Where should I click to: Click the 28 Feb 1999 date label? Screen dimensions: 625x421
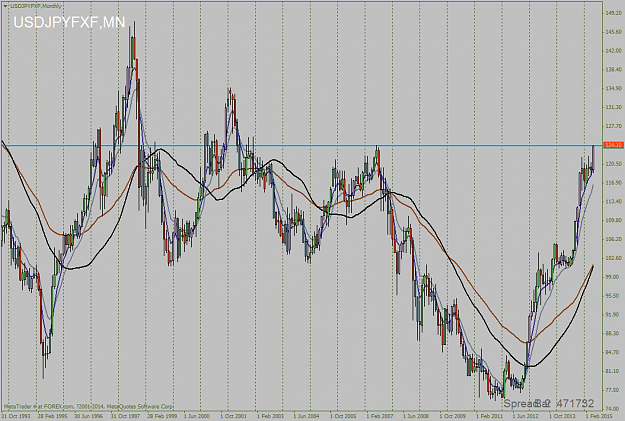(161, 416)
